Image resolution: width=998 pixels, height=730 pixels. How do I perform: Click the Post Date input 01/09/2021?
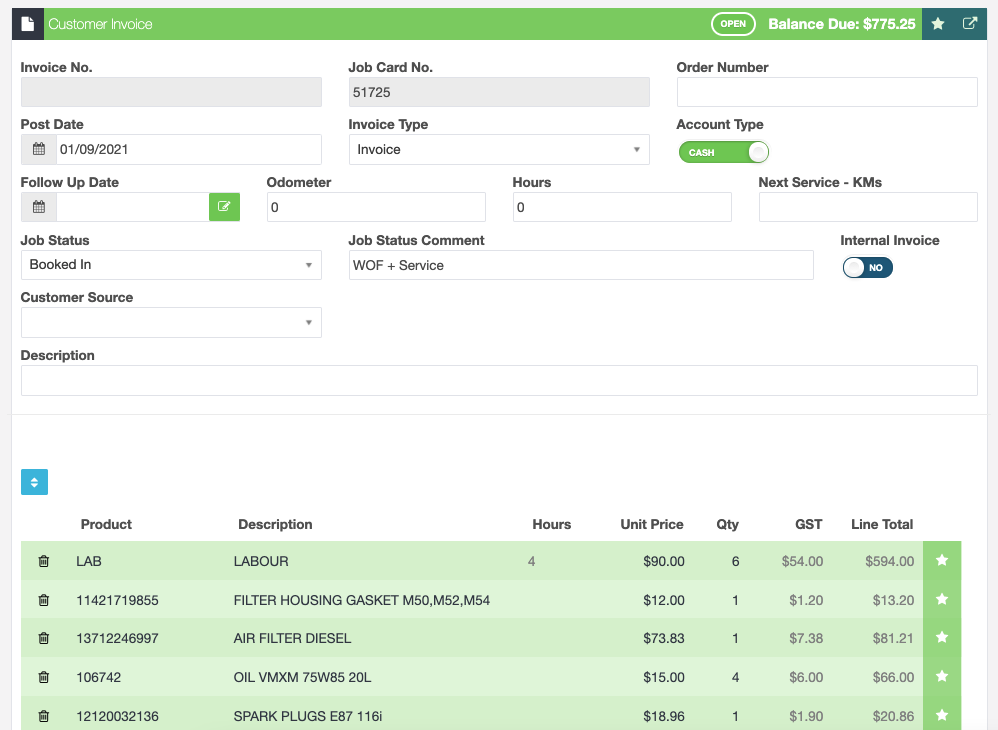[189, 150]
